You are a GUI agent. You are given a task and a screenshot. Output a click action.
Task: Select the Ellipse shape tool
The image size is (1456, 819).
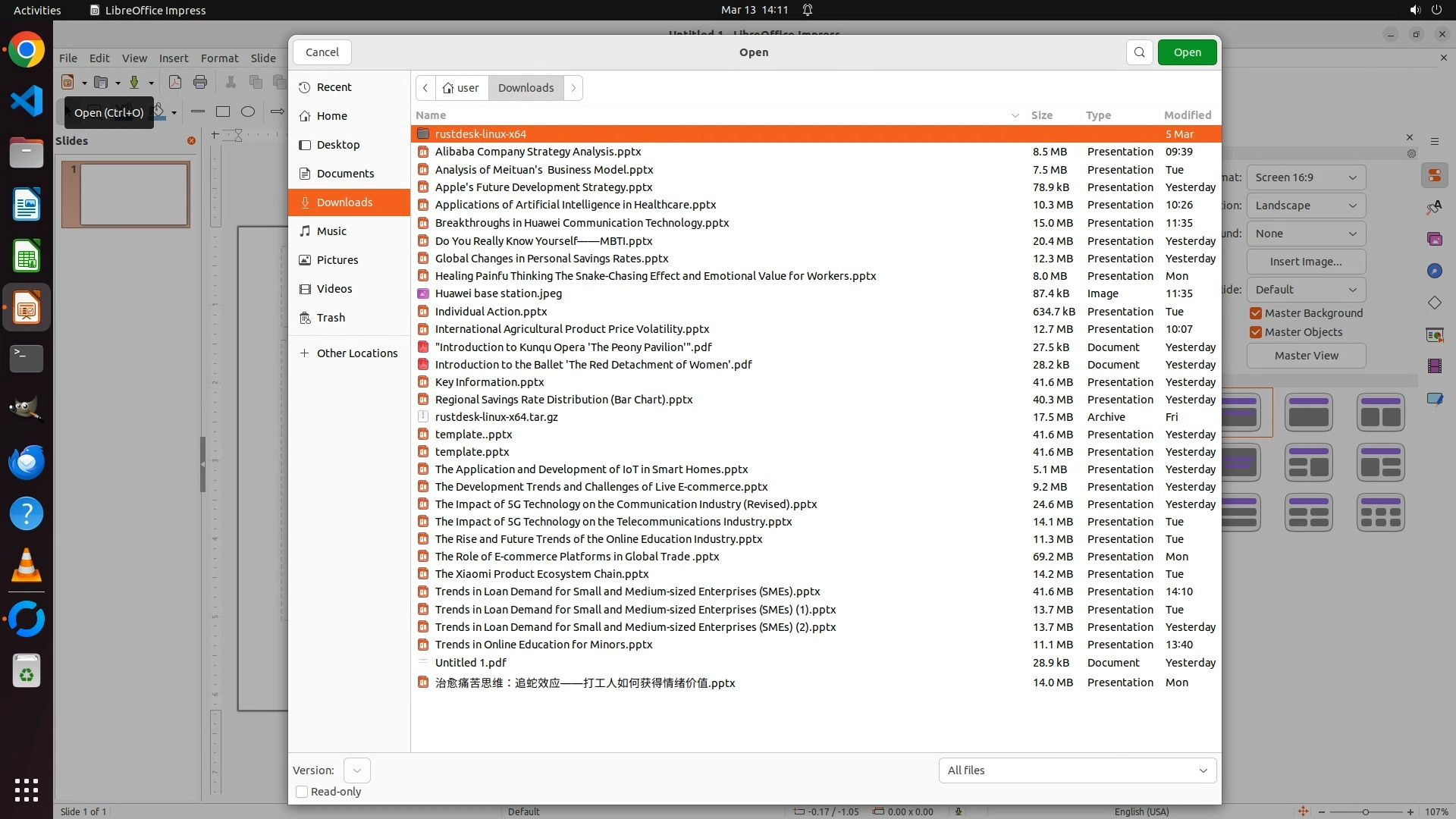(x=248, y=111)
